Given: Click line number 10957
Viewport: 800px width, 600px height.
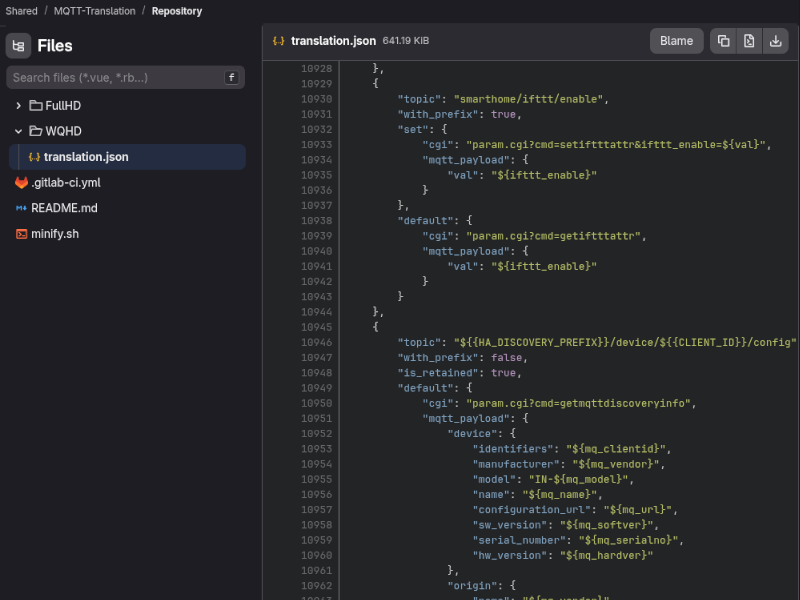Looking at the screenshot, I should pyautogui.click(x=316, y=510).
